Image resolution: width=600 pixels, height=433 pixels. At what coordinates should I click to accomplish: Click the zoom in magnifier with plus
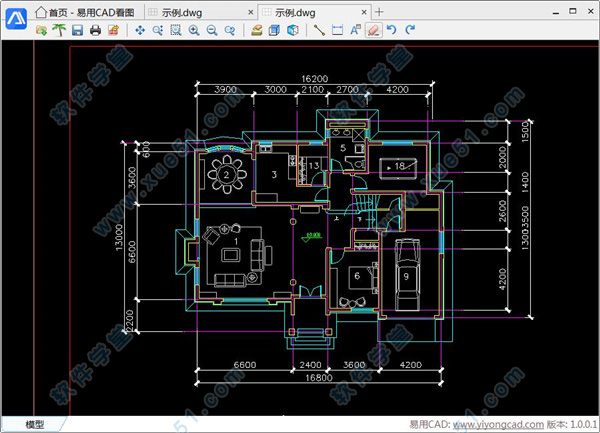194,31
